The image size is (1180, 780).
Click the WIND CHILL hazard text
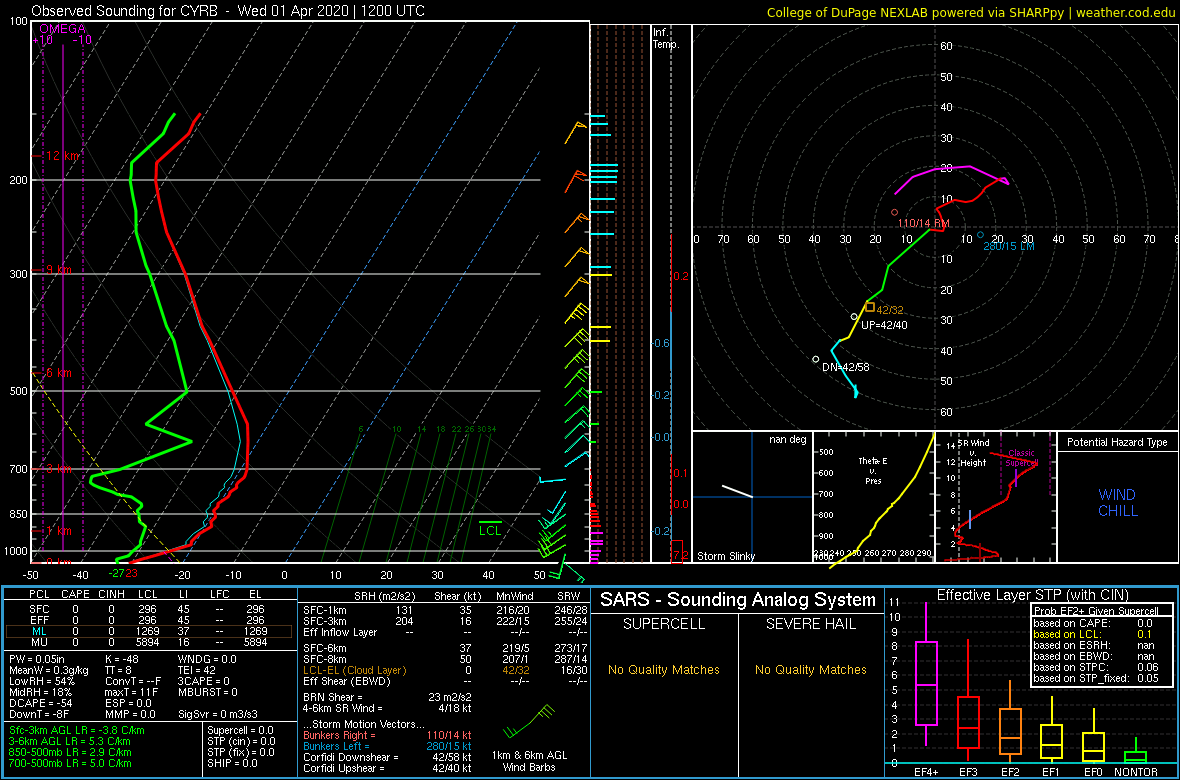tap(1117, 503)
